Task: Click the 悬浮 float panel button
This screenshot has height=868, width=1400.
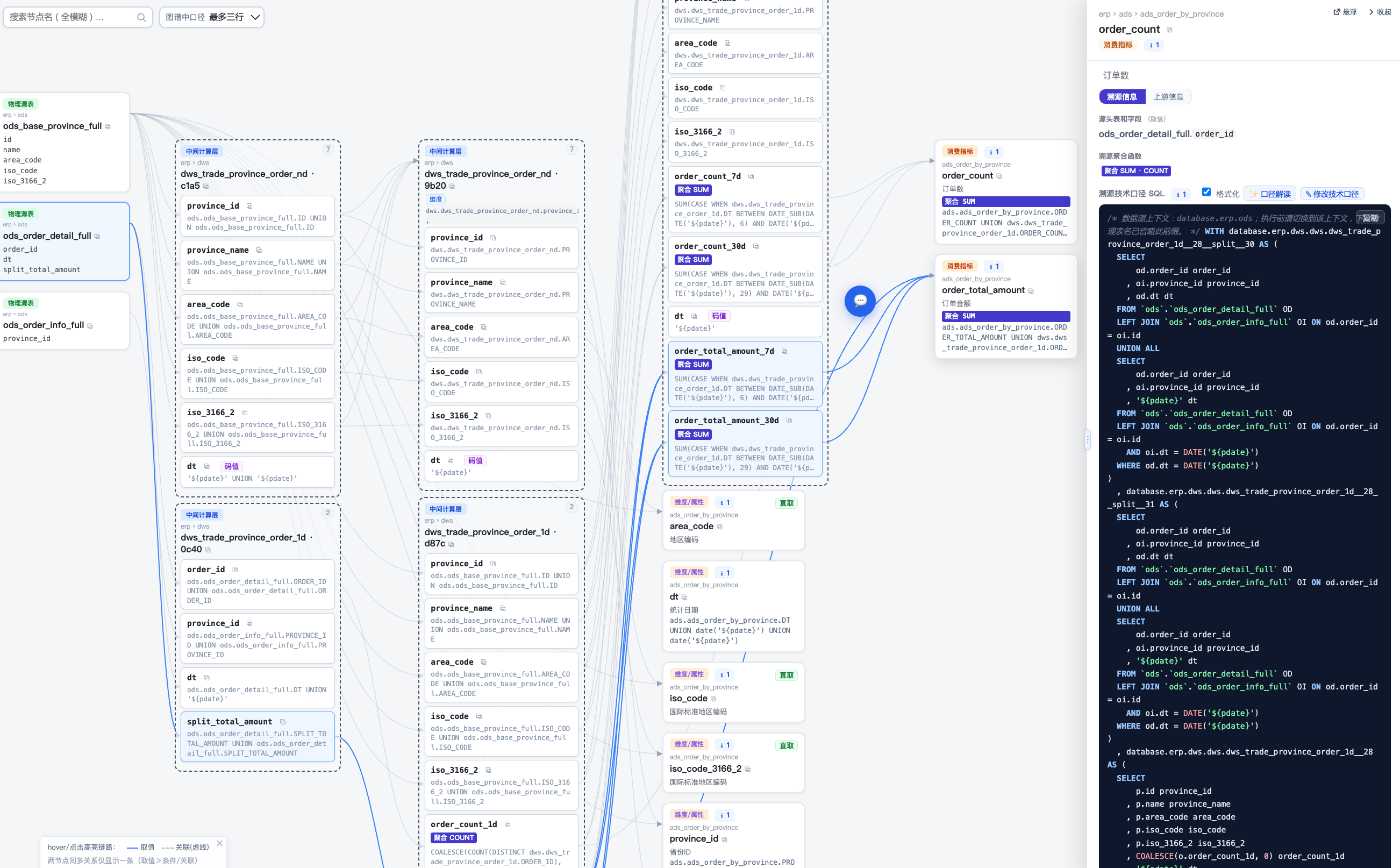Action: click(x=1345, y=12)
